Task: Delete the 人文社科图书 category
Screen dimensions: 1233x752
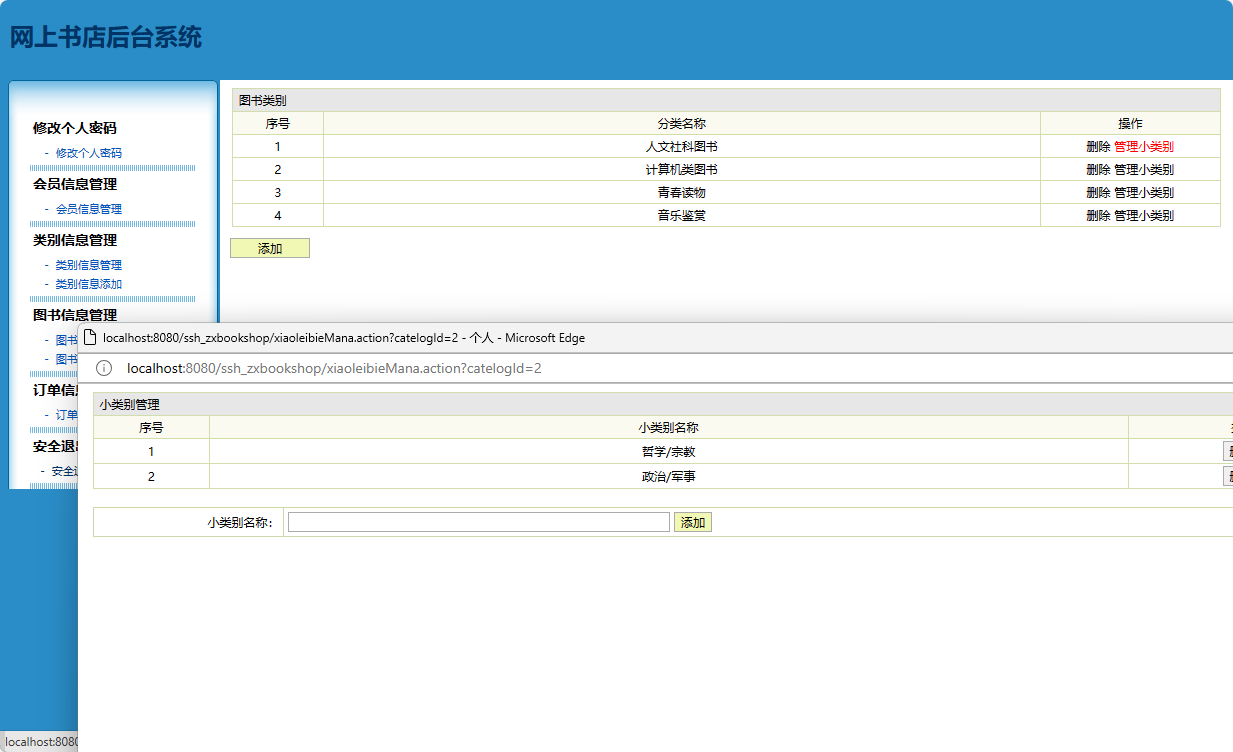Action: tap(1098, 146)
